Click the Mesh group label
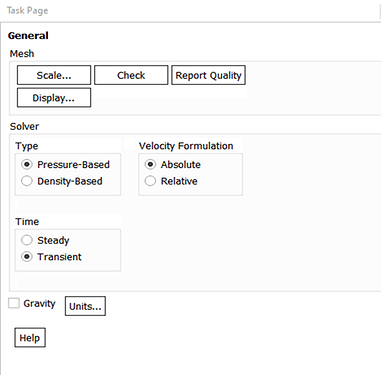Image resolution: width=381 pixels, height=375 pixels. (x=22, y=53)
